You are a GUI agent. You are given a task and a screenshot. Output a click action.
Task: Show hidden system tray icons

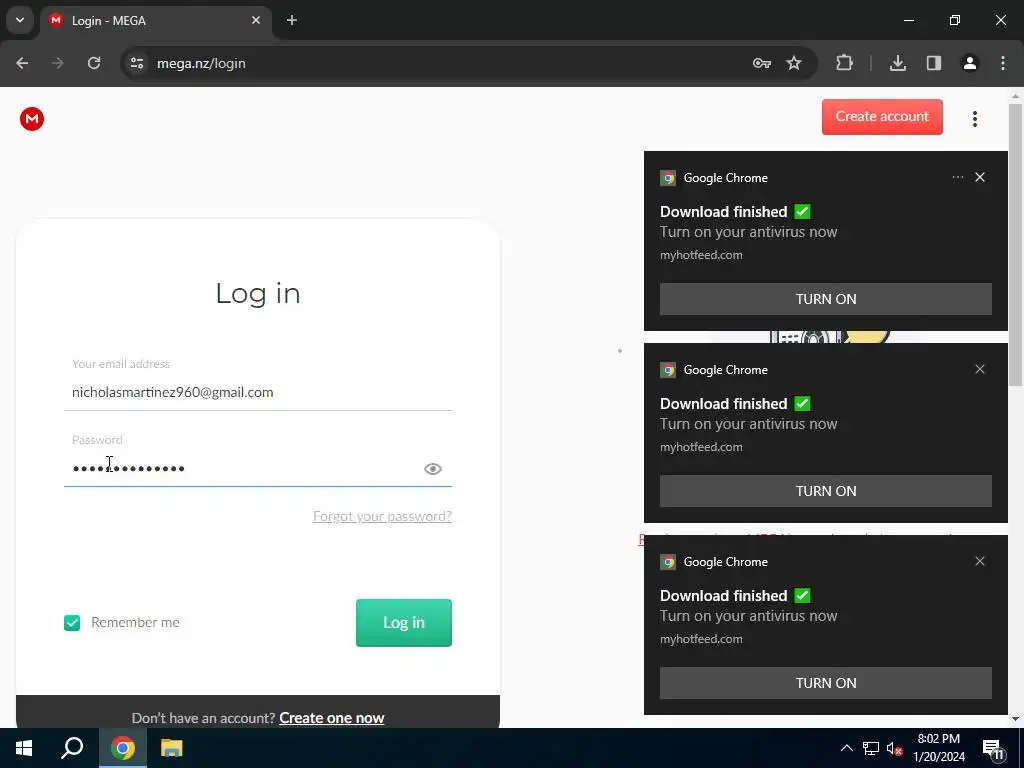point(846,748)
